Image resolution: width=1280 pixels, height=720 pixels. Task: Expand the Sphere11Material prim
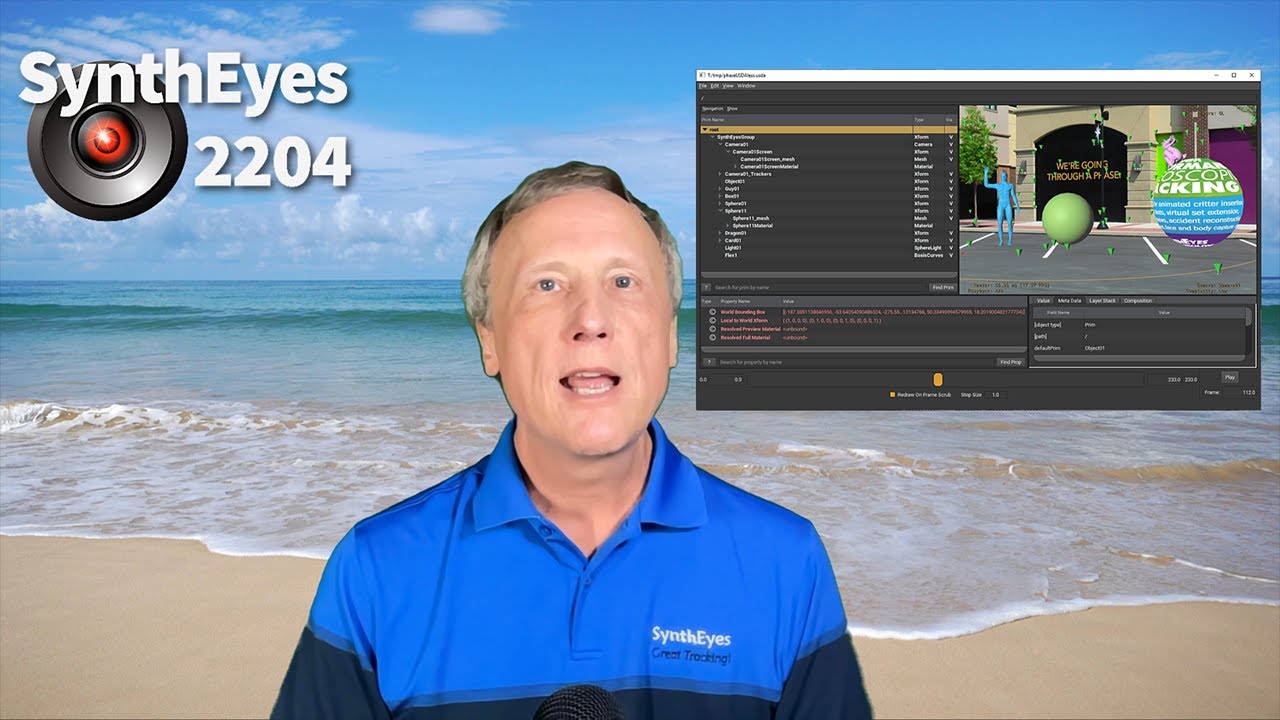coord(728,226)
